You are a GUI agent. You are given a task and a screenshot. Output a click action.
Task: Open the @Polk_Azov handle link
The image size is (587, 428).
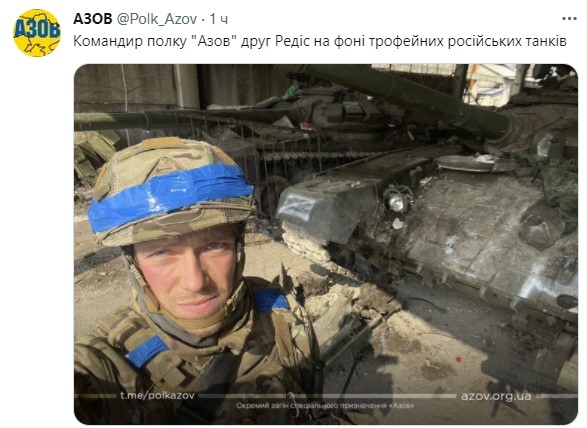pos(157,19)
